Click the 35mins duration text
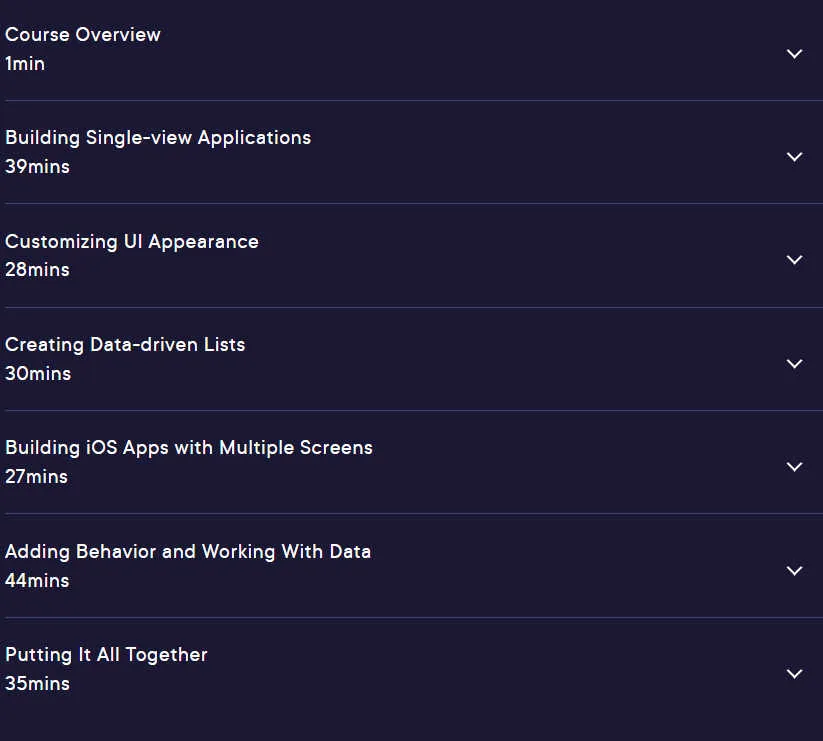 37,684
